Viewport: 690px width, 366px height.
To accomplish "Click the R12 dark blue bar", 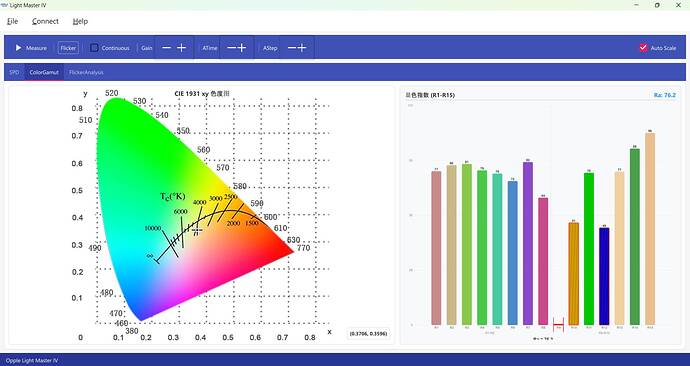I will 604,276.
